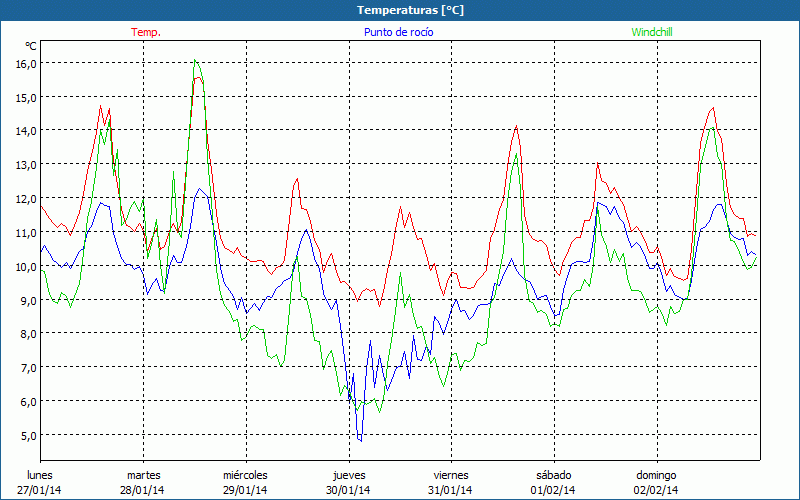Click the "jueves" day label
800x500 pixels.
pos(348,475)
